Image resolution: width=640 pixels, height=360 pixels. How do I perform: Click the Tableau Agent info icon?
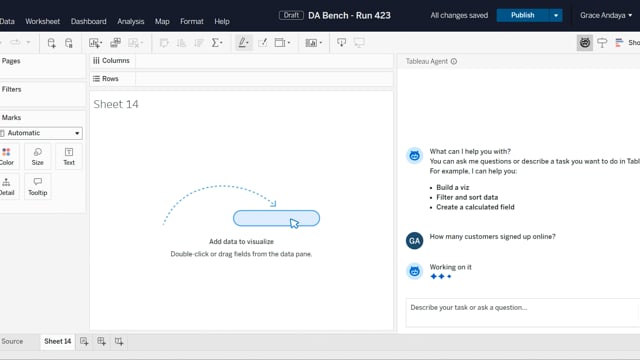pos(454,61)
